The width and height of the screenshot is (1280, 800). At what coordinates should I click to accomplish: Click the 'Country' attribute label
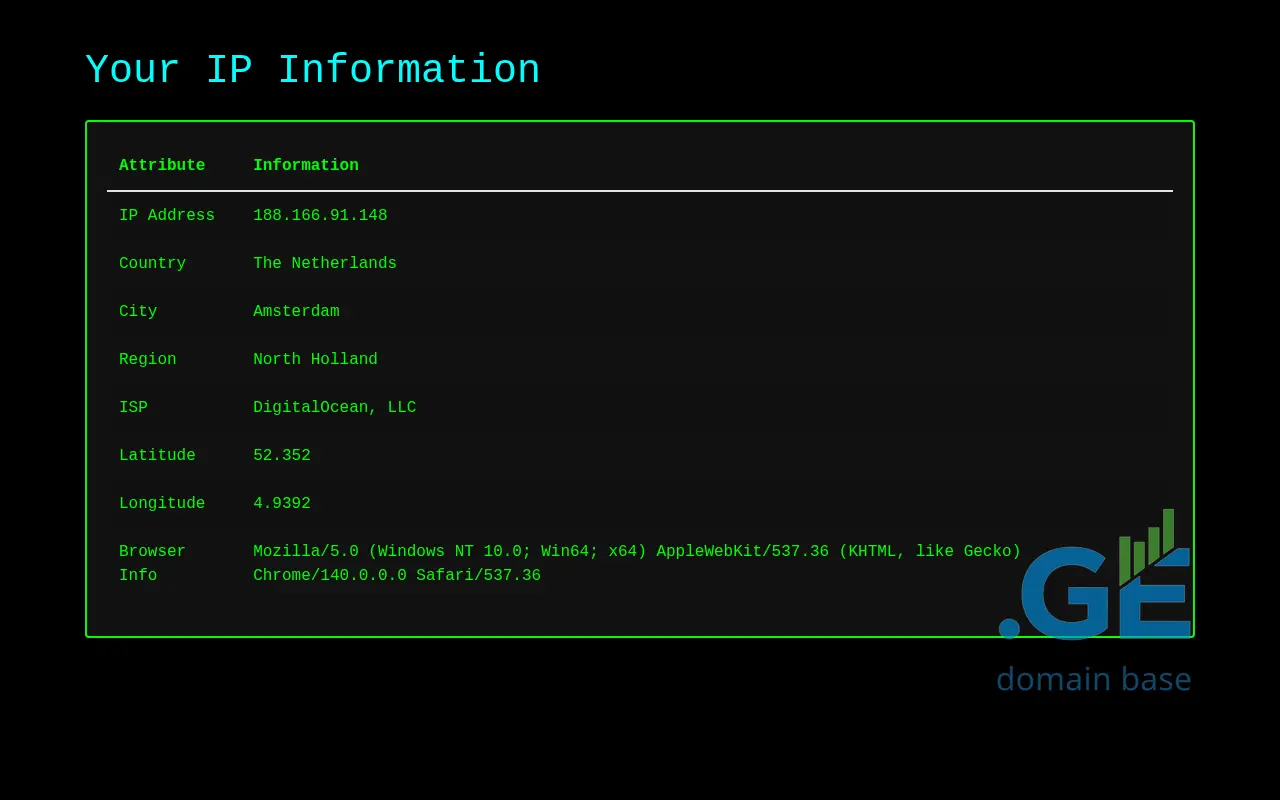coord(152,264)
